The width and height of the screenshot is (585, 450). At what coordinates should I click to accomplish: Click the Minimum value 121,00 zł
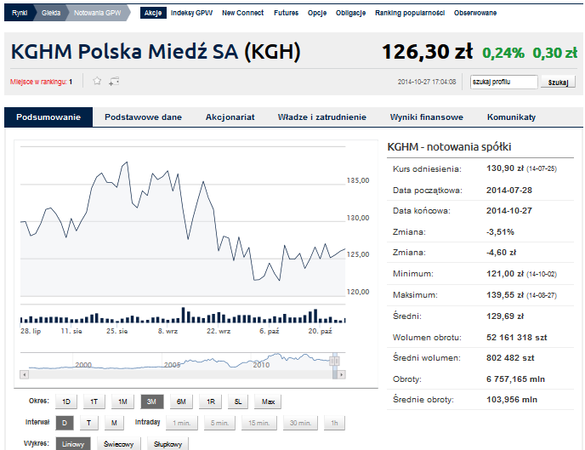pos(505,274)
